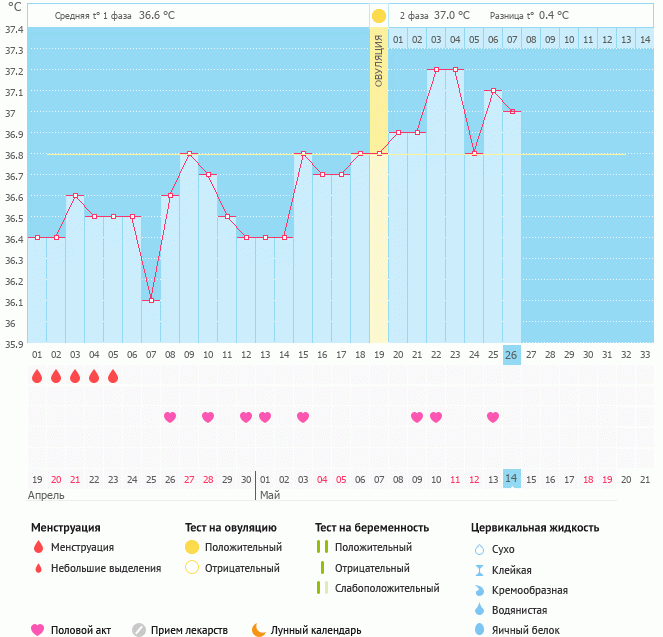Image resolution: width=663 pixels, height=637 pixels.
Task: Click the lowest temperature point on day 07
Action: click(151, 300)
